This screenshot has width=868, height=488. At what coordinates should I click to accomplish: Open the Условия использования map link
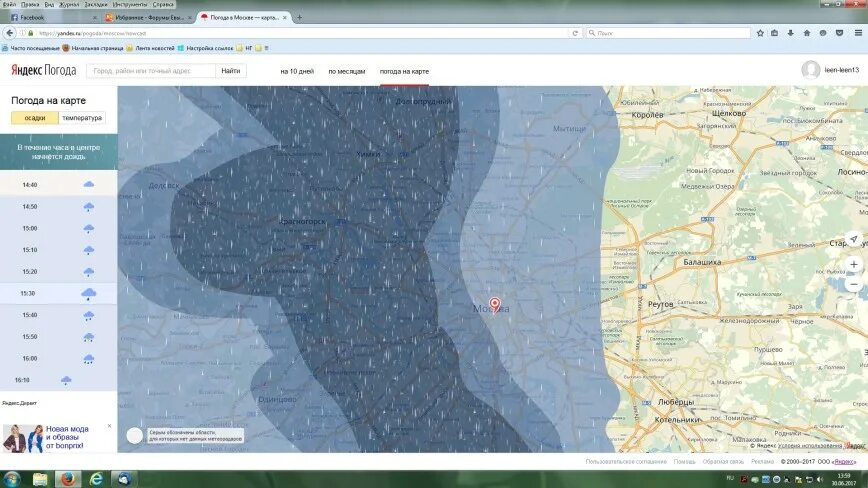coord(809,445)
